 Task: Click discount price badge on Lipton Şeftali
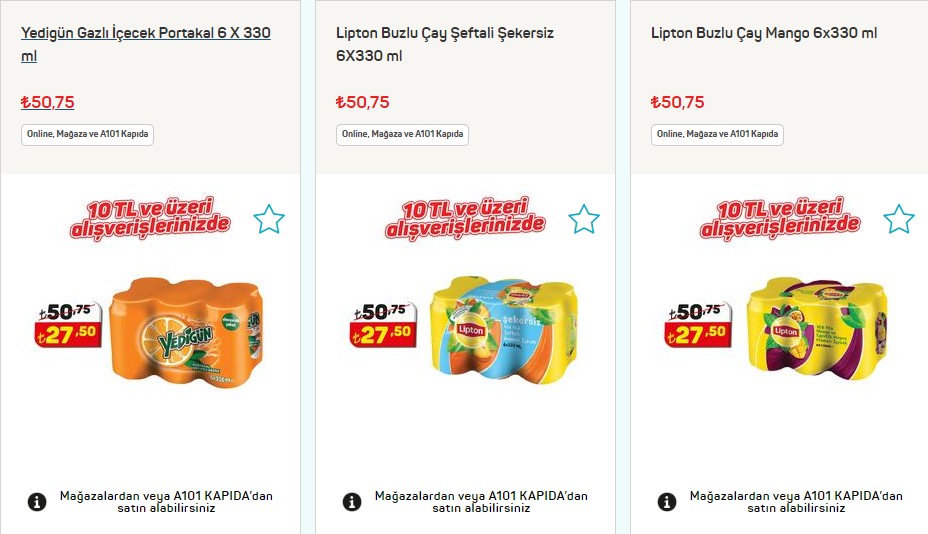point(382,324)
